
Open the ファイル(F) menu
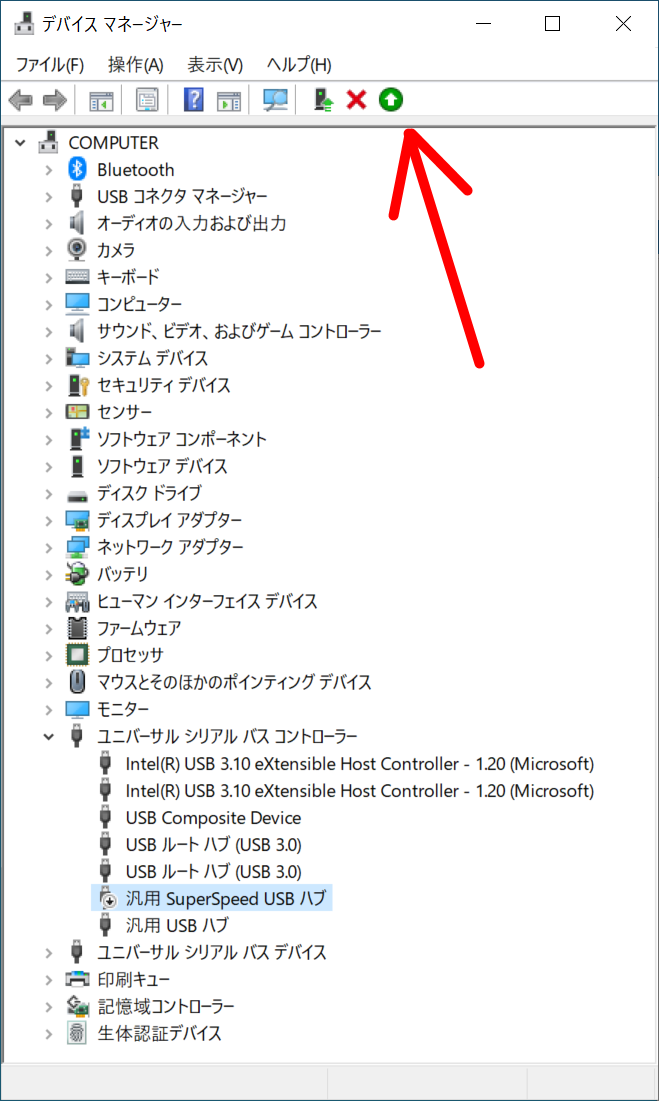[50, 65]
